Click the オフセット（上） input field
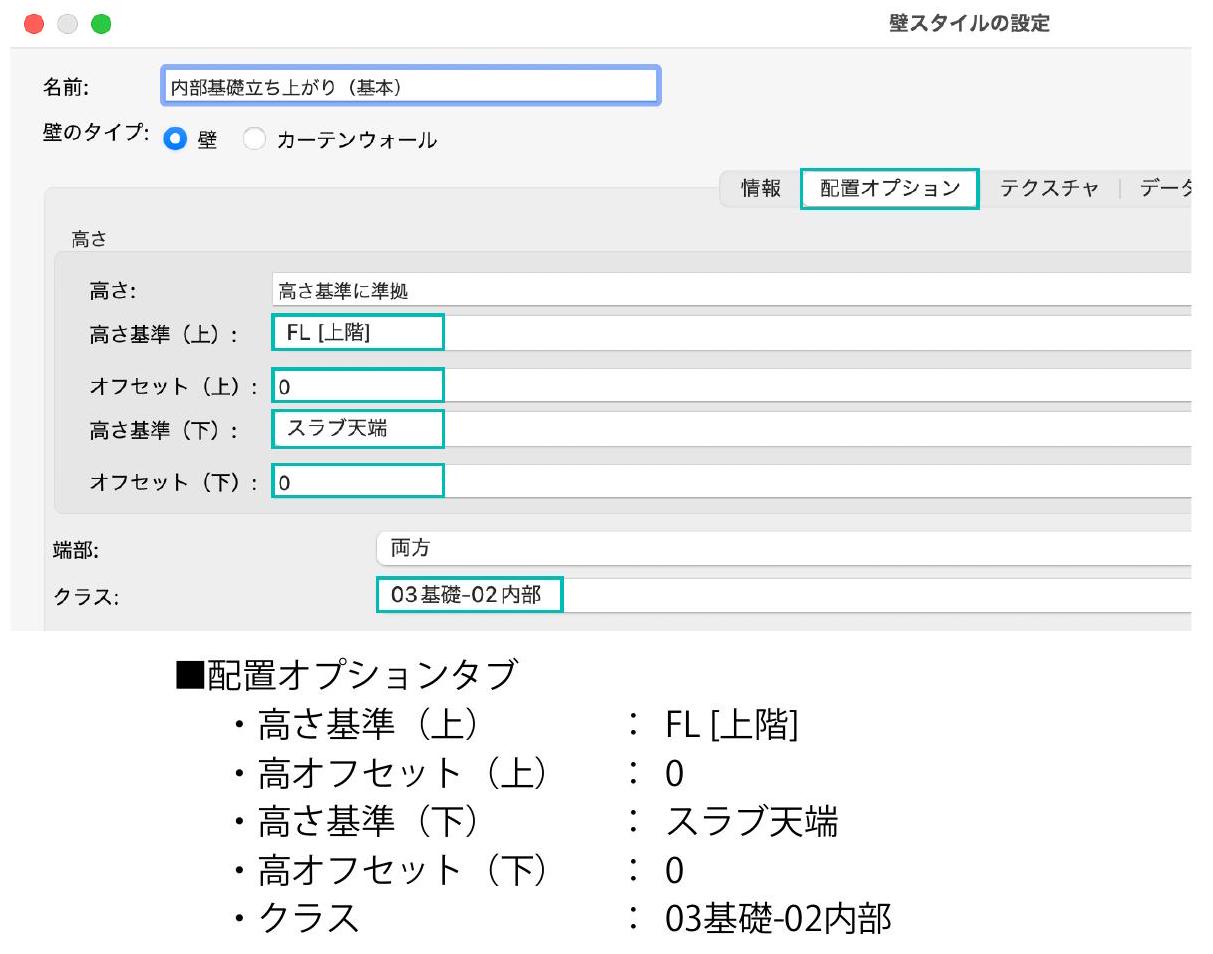1213x954 pixels. (732, 386)
